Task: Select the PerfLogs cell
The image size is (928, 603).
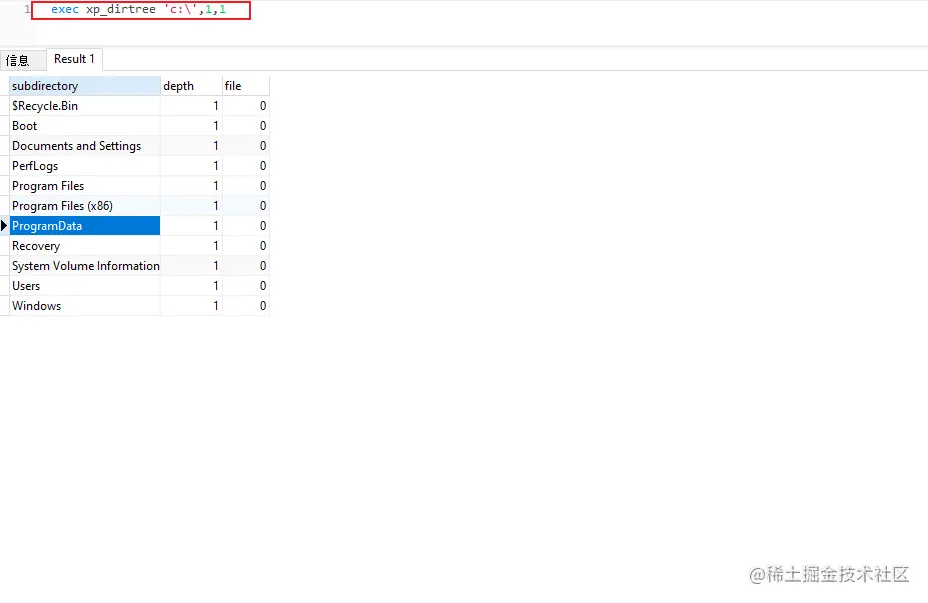Action: tap(85, 166)
